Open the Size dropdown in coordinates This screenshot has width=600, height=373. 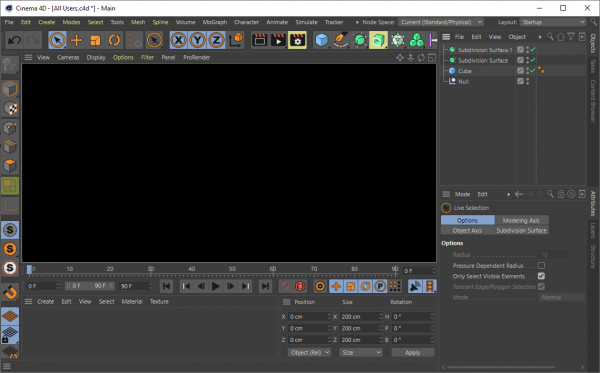pos(361,352)
